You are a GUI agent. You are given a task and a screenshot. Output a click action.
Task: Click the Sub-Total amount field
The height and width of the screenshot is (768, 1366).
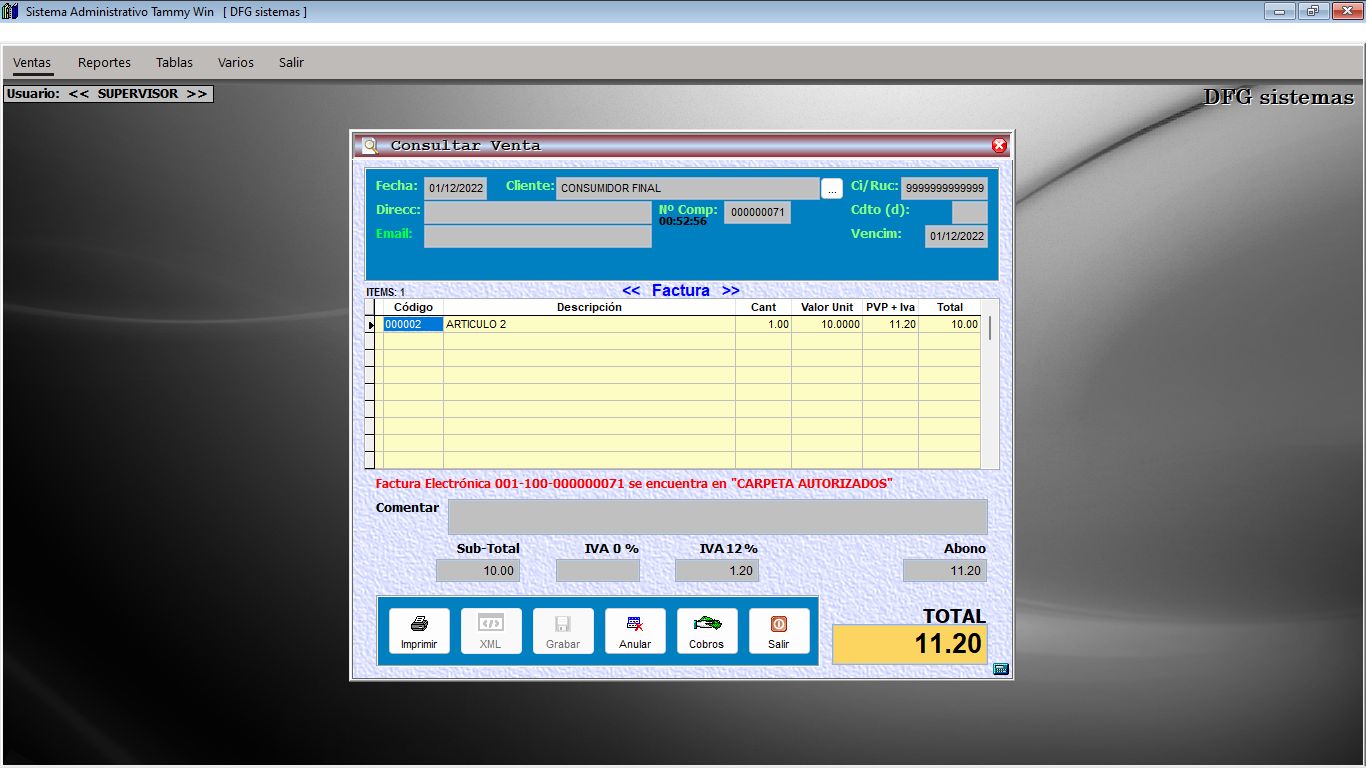tap(478, 571)
